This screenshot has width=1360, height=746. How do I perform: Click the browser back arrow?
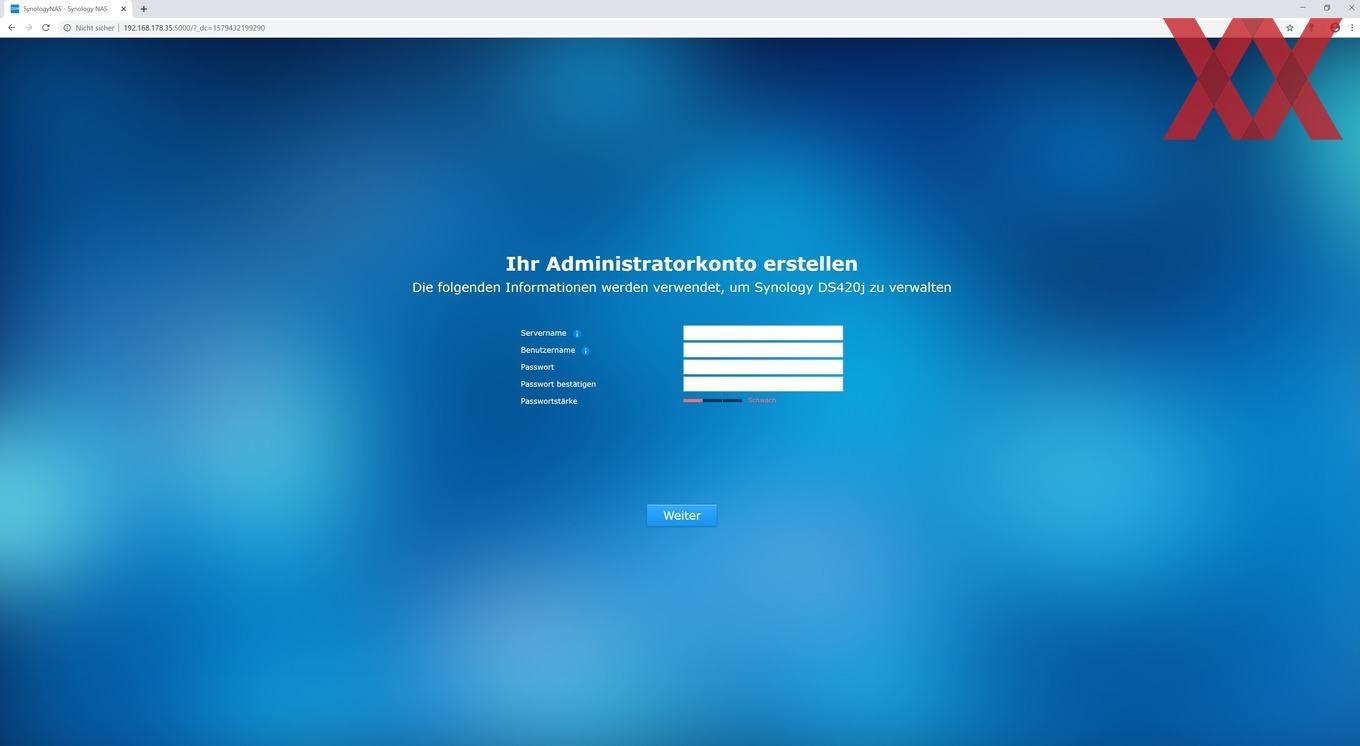pyautogui.click(x=11, y=28)
